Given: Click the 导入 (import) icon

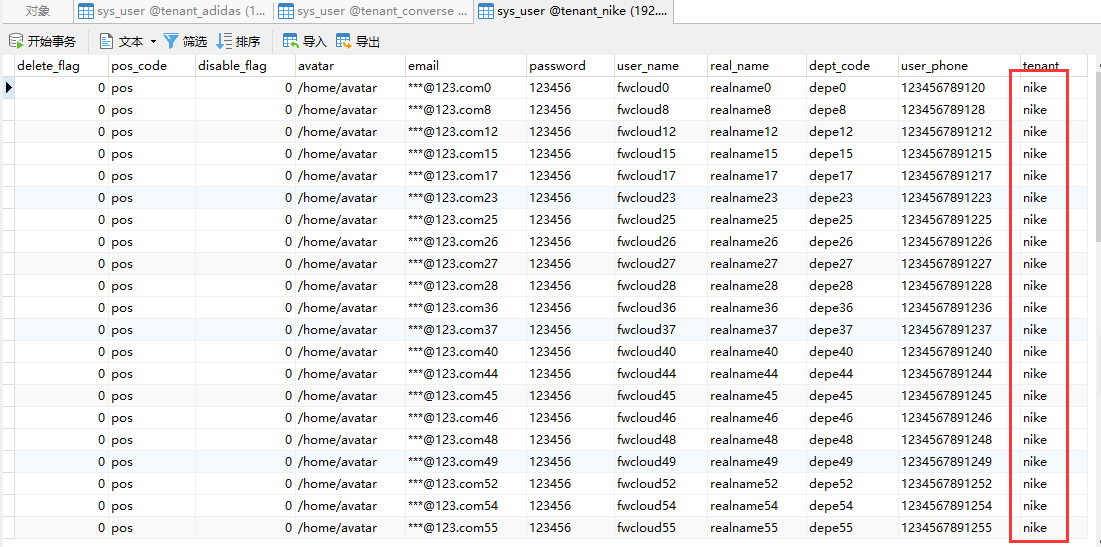Looking at the screenshot, I should click(x=291, y=41).
